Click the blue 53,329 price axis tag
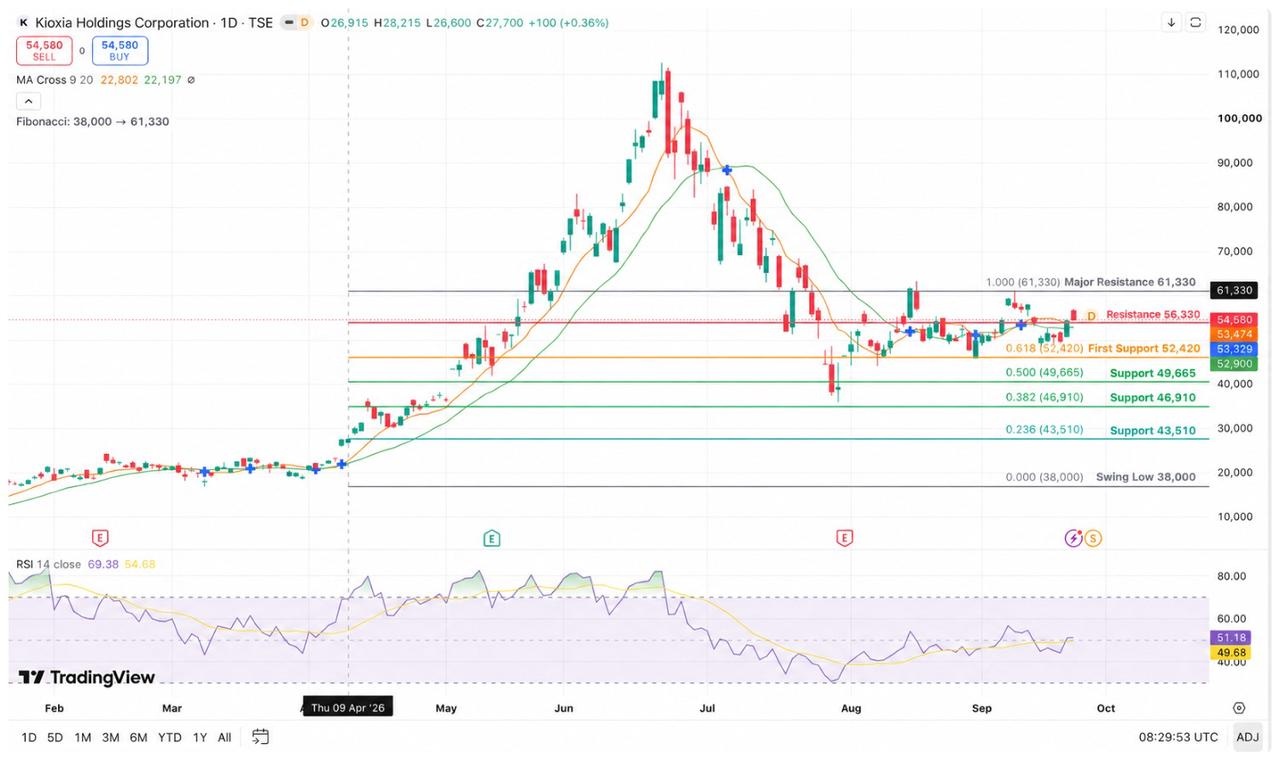Screen dimensions: 1280x761 (1233, 349)
